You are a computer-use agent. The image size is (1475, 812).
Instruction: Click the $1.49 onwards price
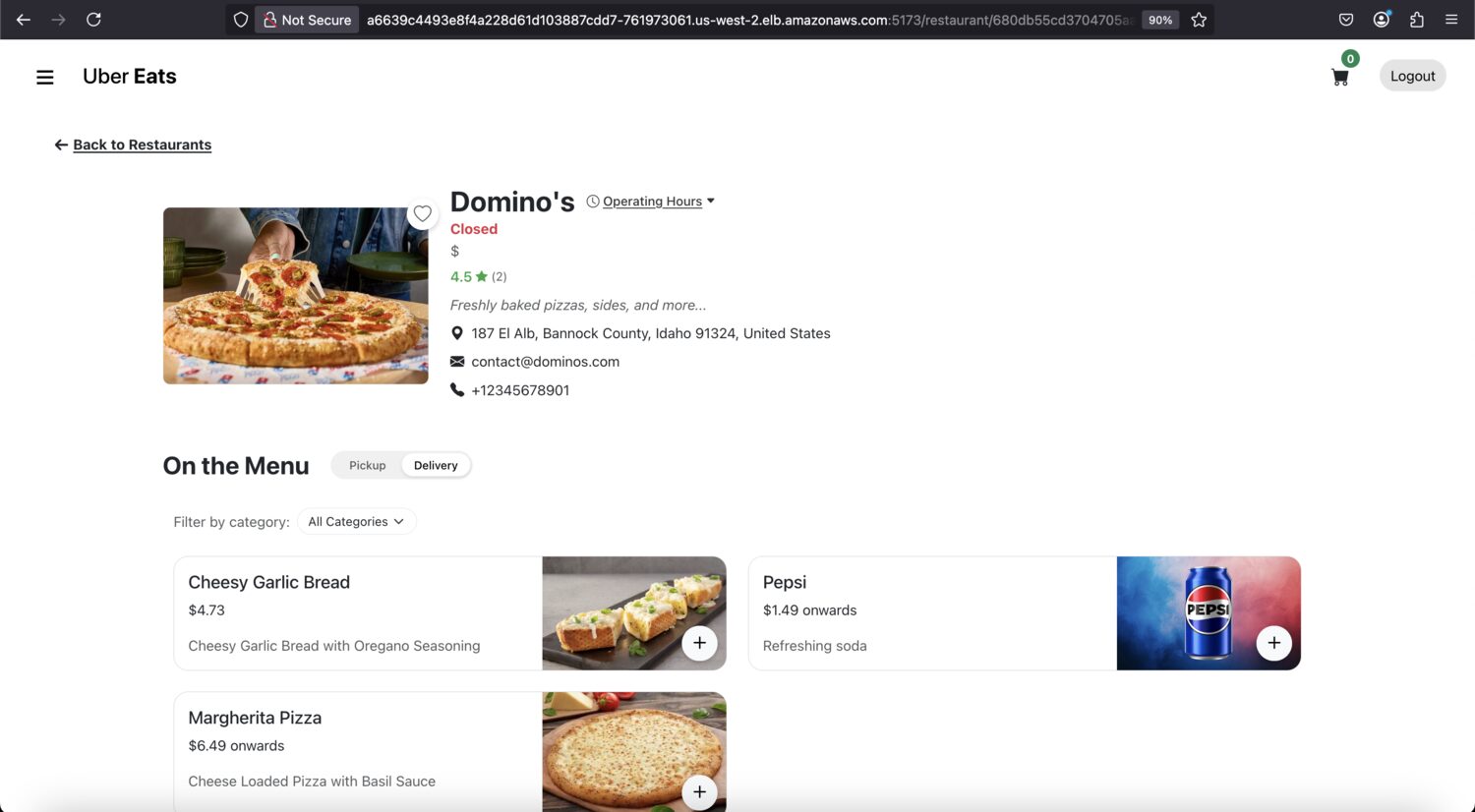[809, 610]
